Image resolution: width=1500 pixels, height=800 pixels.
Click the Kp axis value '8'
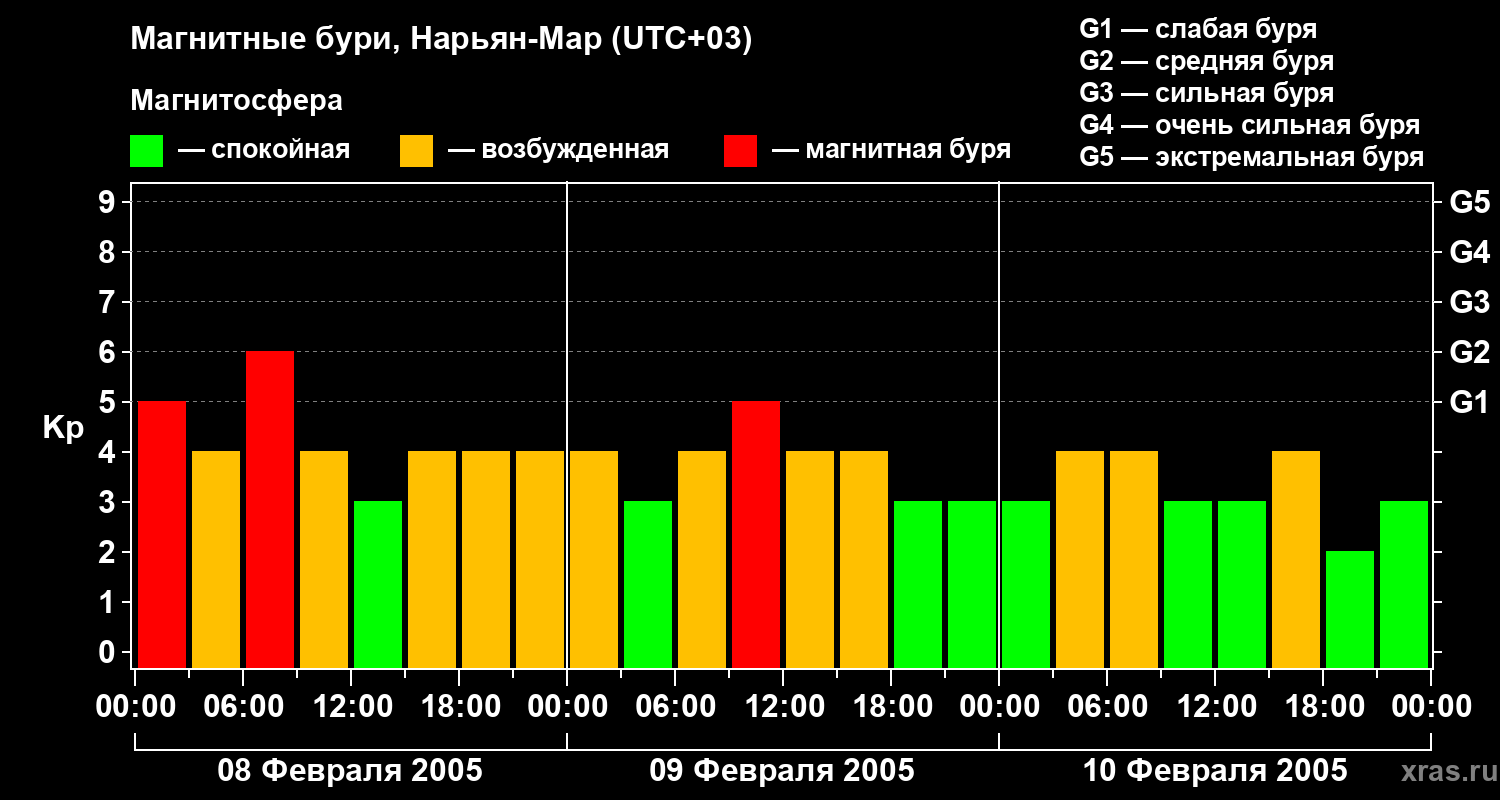[x=108, y=252]
